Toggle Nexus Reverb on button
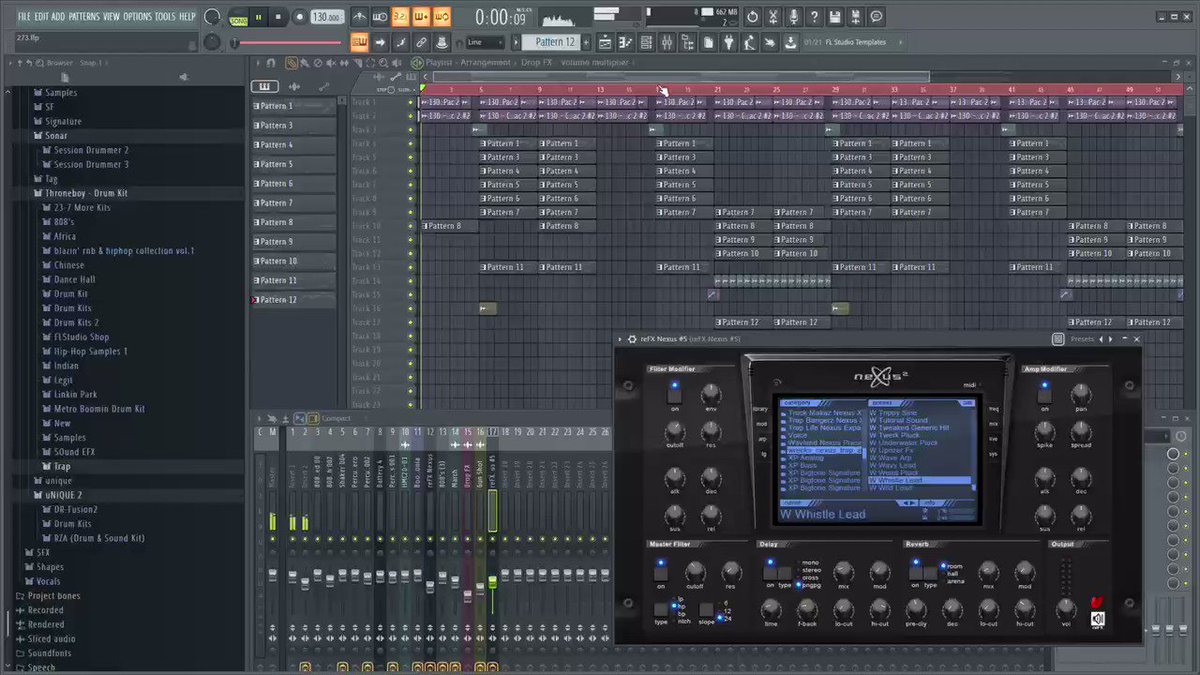Image resolution: width=1200 pixels, height=675 pixels. pos(916,573)
